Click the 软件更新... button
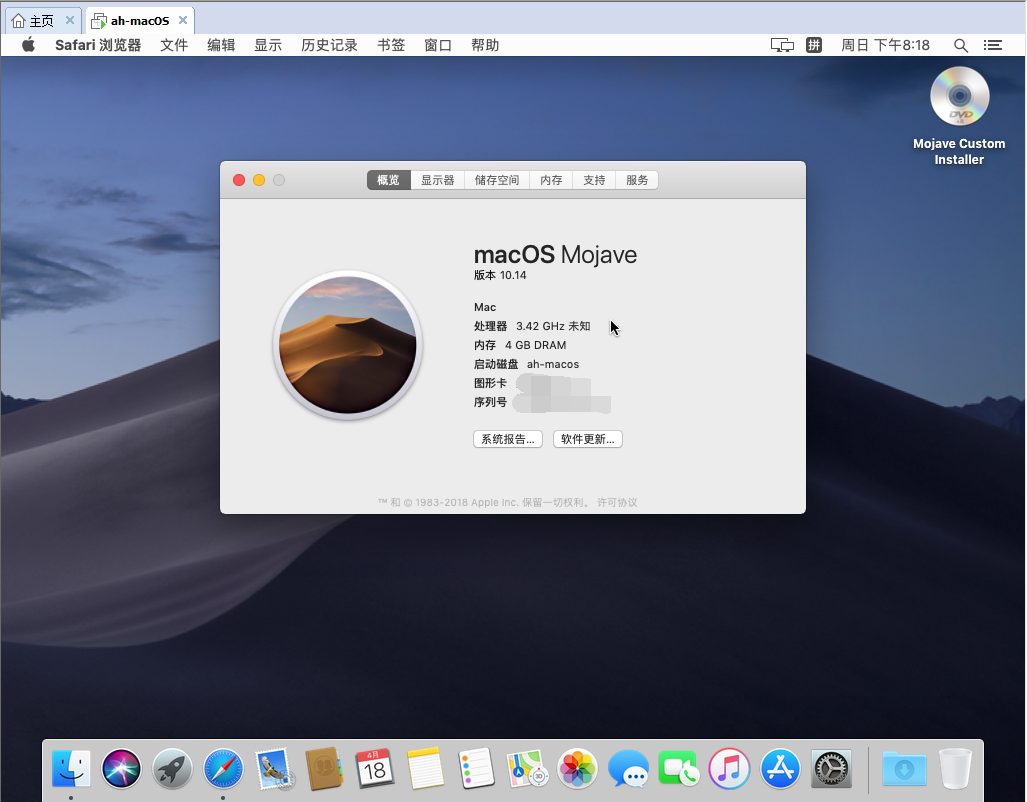The width and height of the screenshot is (1027, 802). [x=588, y=439]
